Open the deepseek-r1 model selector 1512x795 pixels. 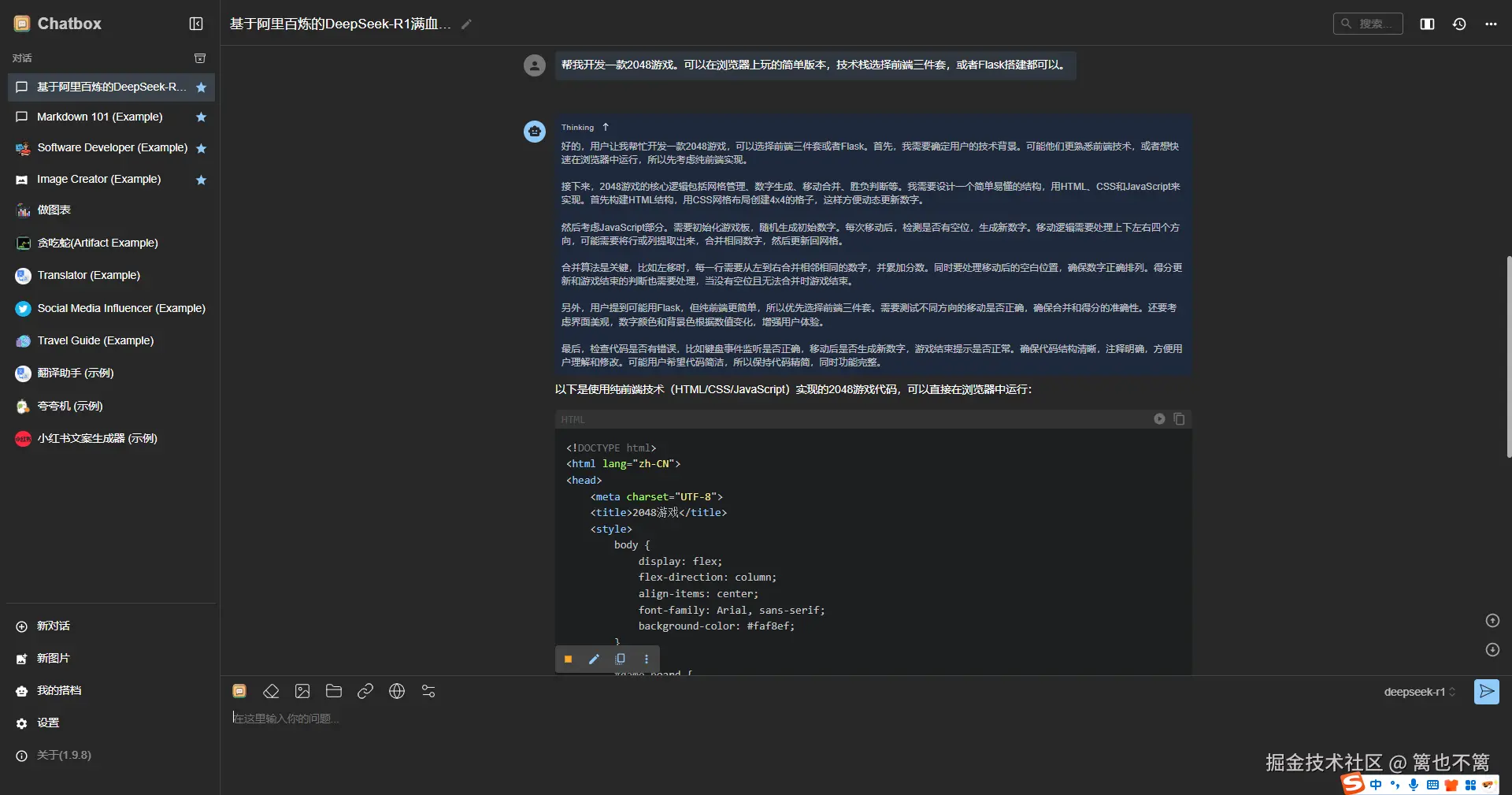click(1420, 692)
